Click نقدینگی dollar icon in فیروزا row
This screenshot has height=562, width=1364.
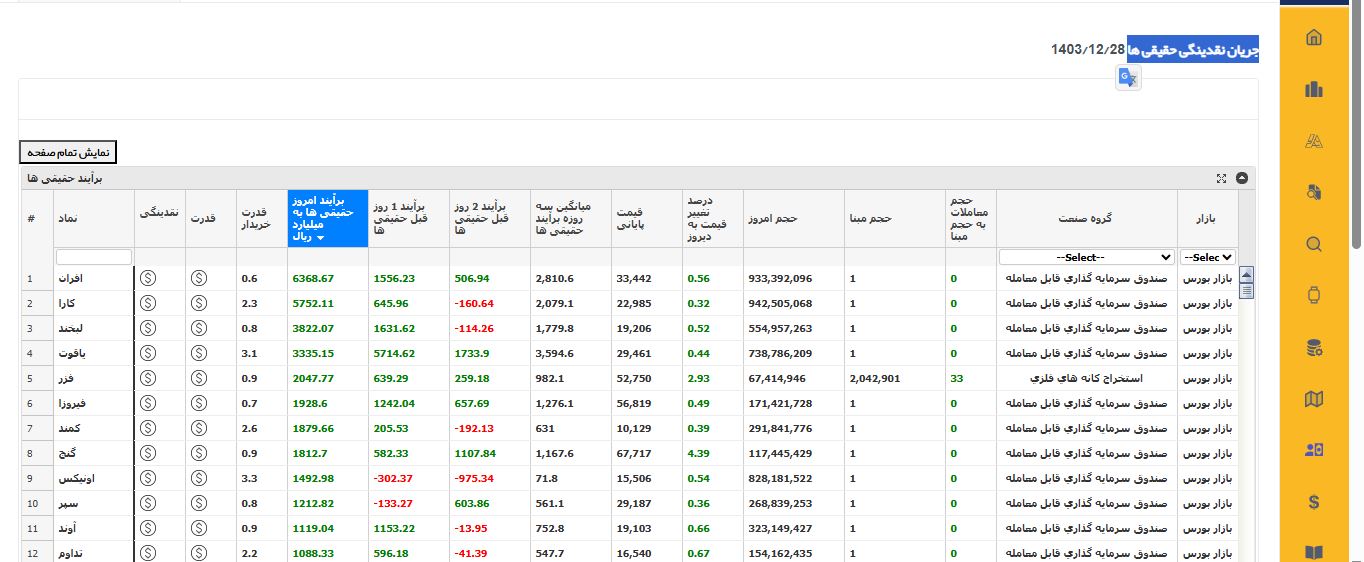click(x=148, y=403)
